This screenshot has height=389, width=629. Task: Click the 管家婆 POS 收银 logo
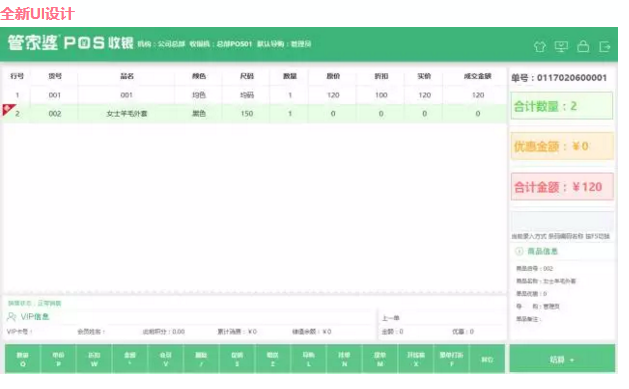point(70,43)
